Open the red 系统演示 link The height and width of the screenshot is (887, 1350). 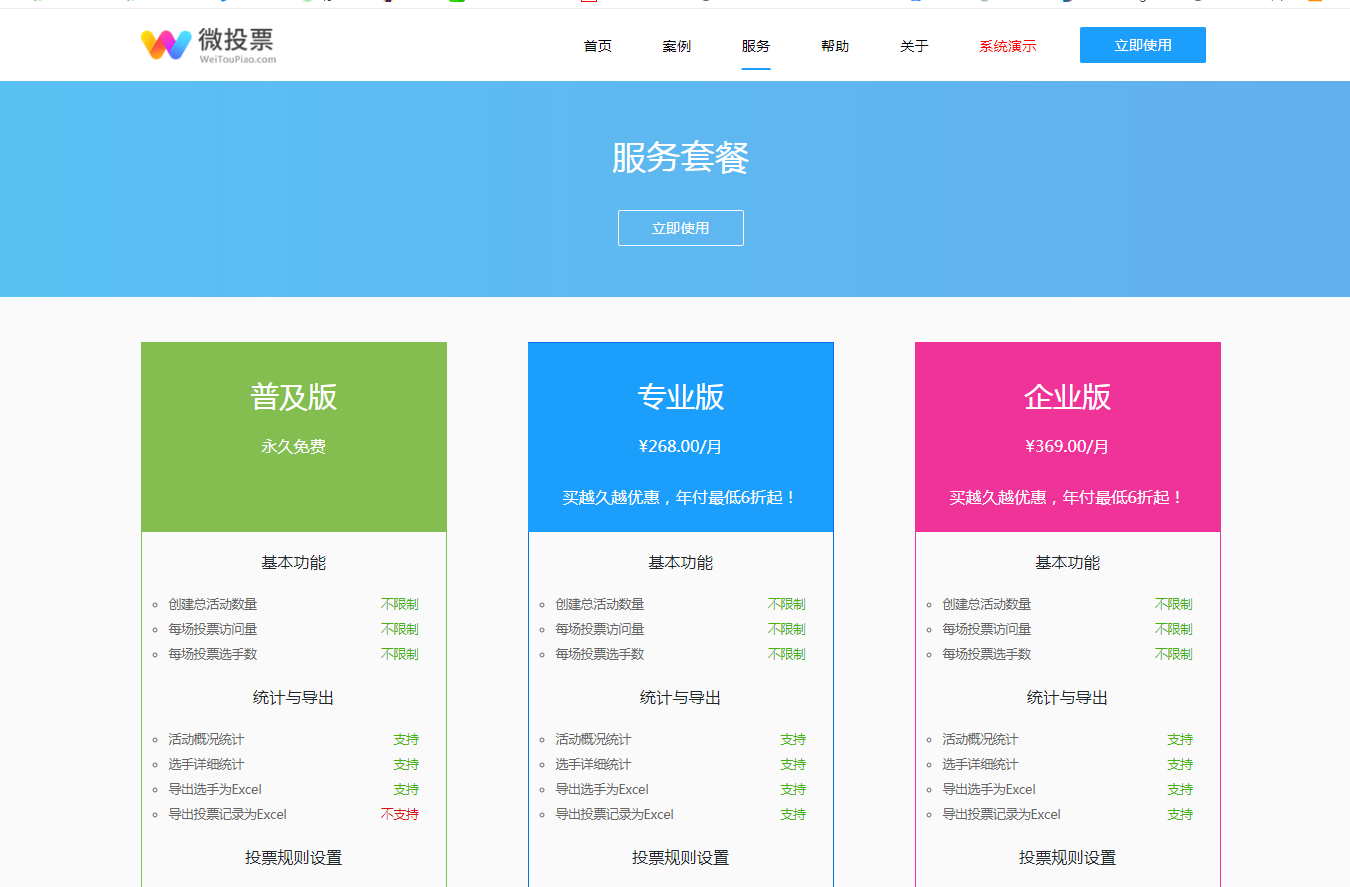1007,46
